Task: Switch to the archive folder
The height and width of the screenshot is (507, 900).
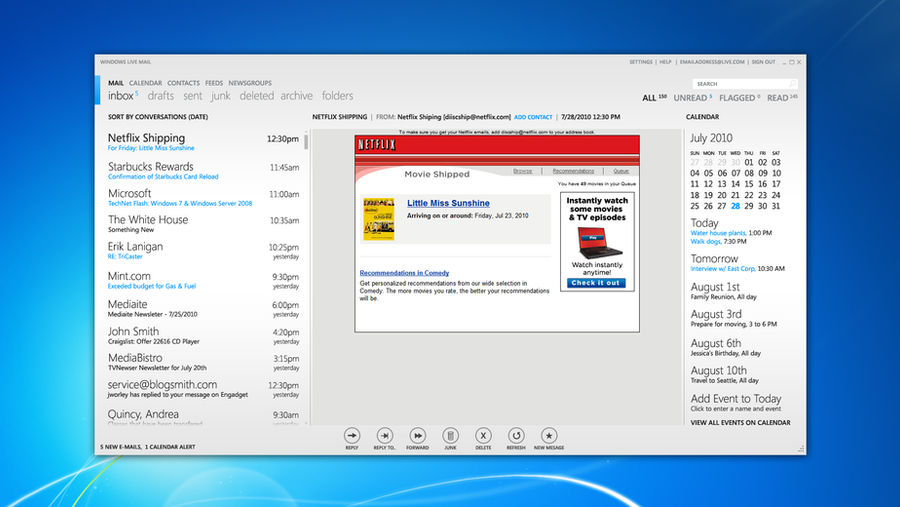Action: tap(297, 96)
